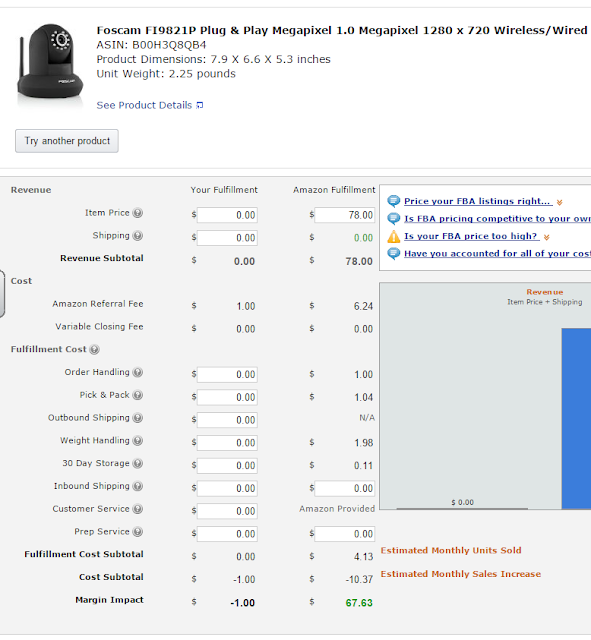
Task: Open help icon next to Customer Service
Action: point(138,509)
